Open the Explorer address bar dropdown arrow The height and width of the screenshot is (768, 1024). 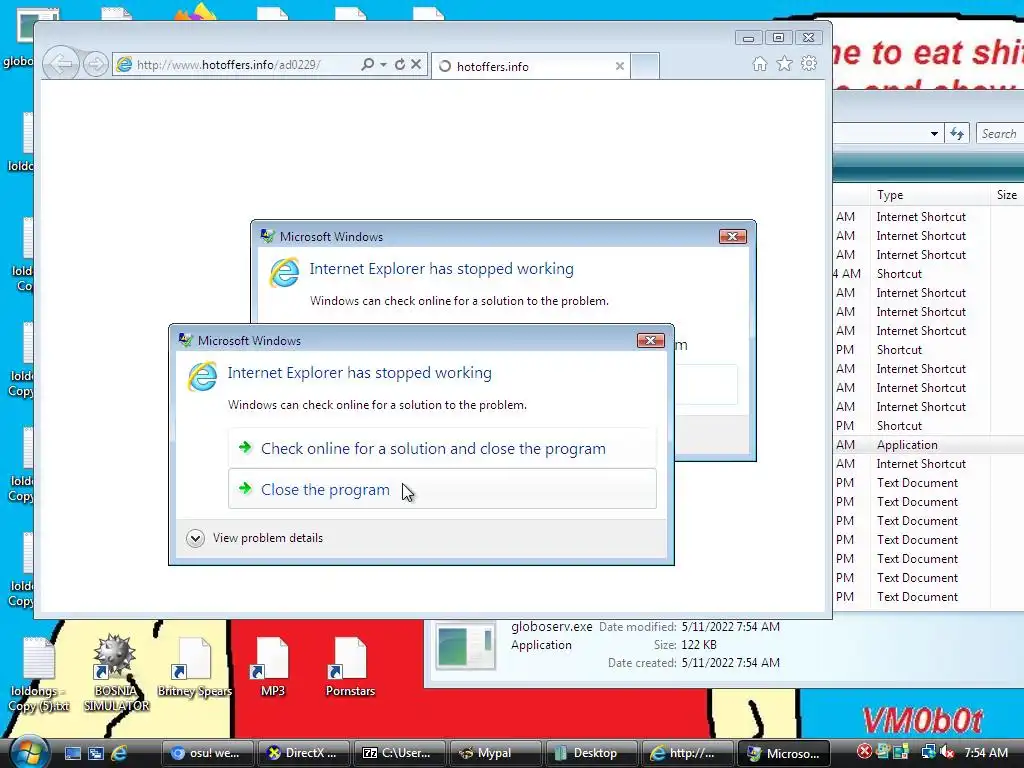coord(935,134)
